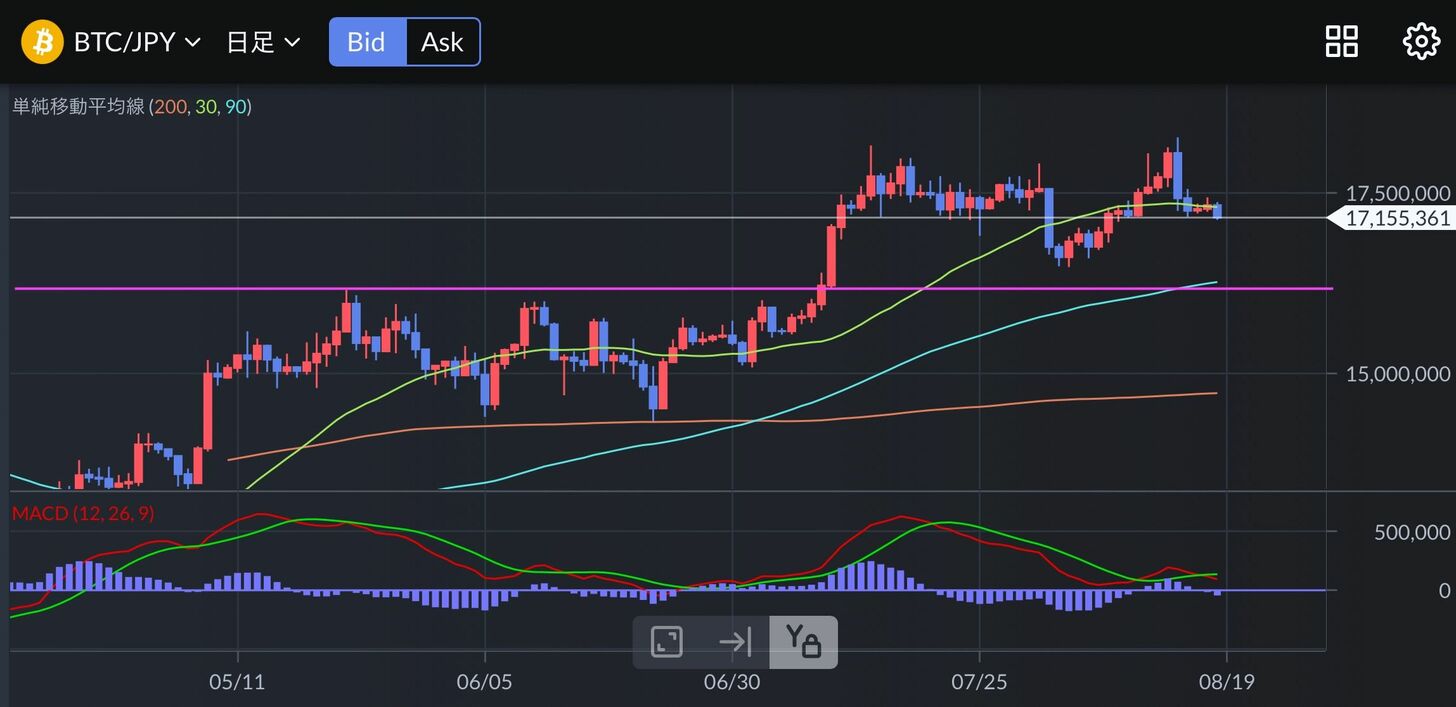Toggle the Y-axis lock
The width and height of the screenshot is (1456, 707).
(803, 641)
